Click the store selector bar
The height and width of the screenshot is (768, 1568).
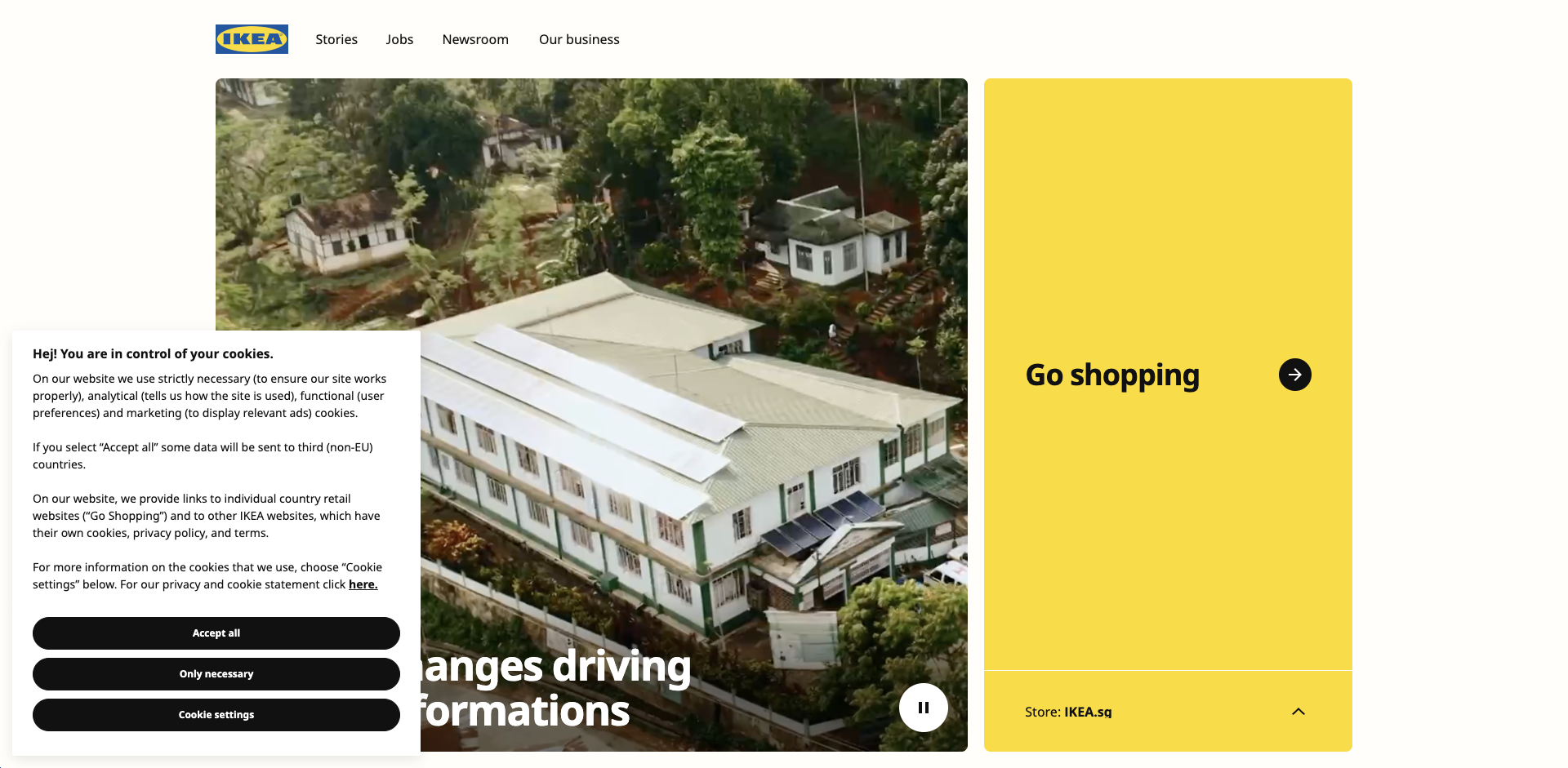pos(1168,712)
